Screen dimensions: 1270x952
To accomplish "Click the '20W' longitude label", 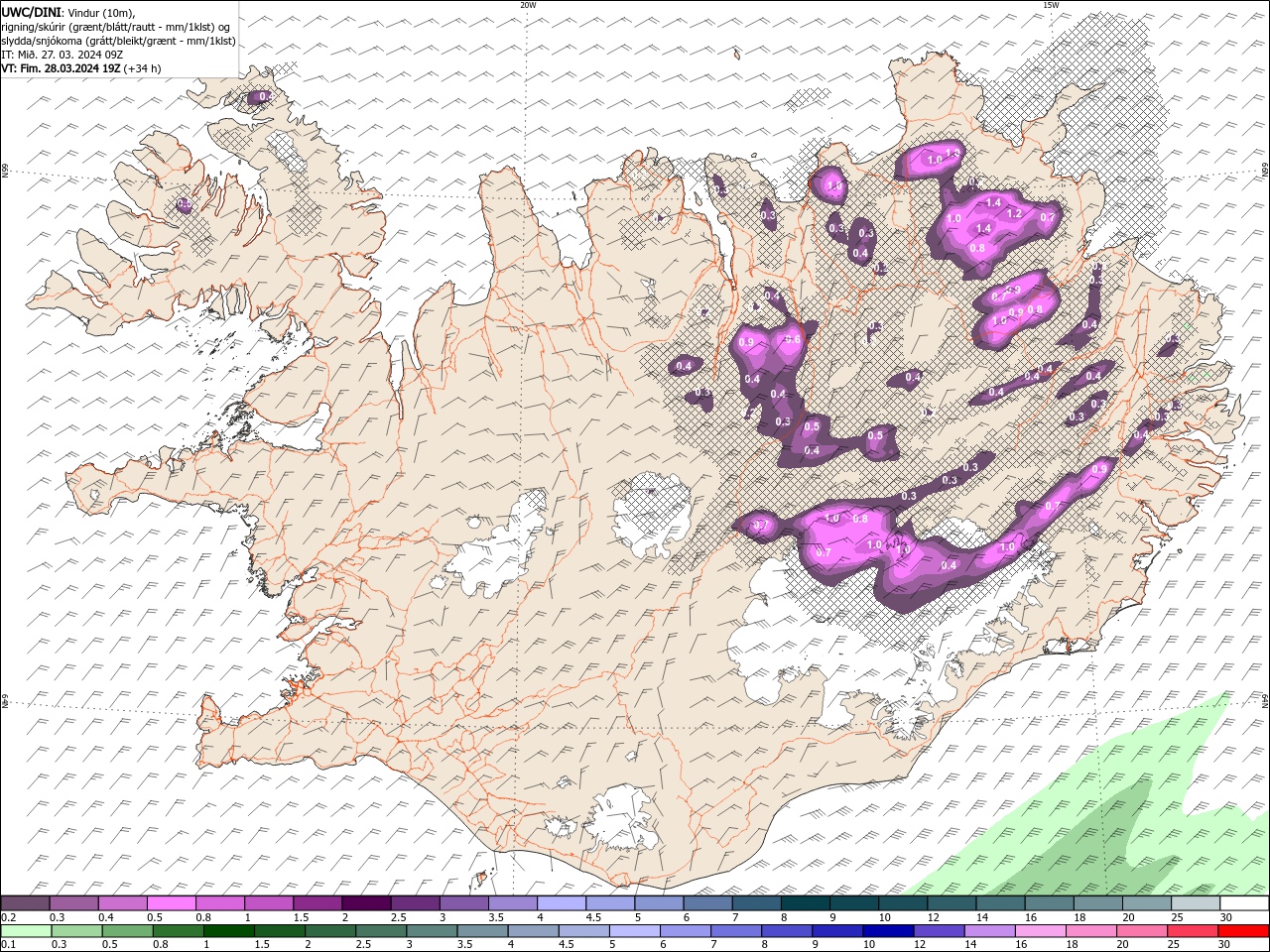I will click(x=528, y=5).
